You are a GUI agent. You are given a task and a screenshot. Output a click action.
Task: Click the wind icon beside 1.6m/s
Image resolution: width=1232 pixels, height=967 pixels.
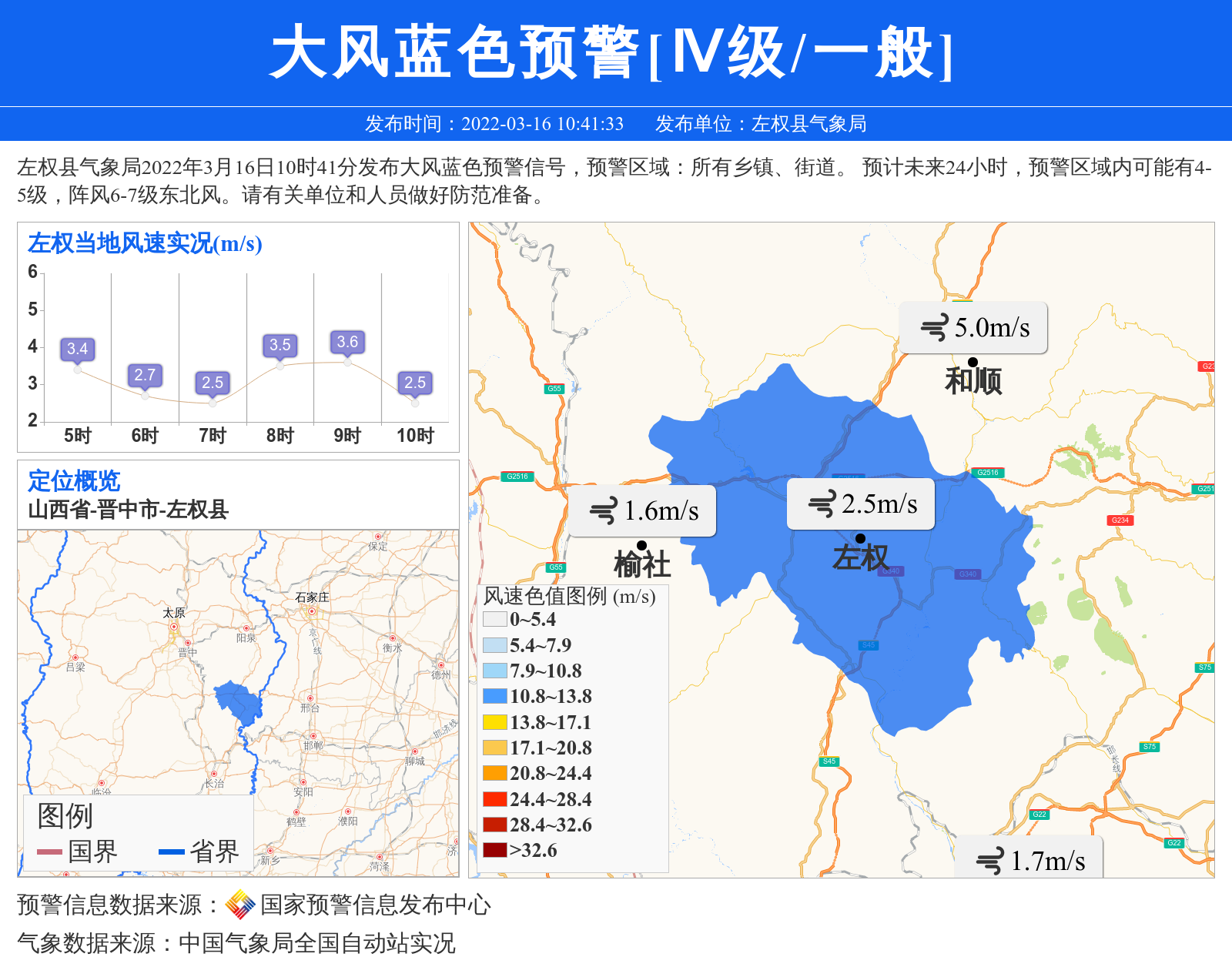coord(603,510)
